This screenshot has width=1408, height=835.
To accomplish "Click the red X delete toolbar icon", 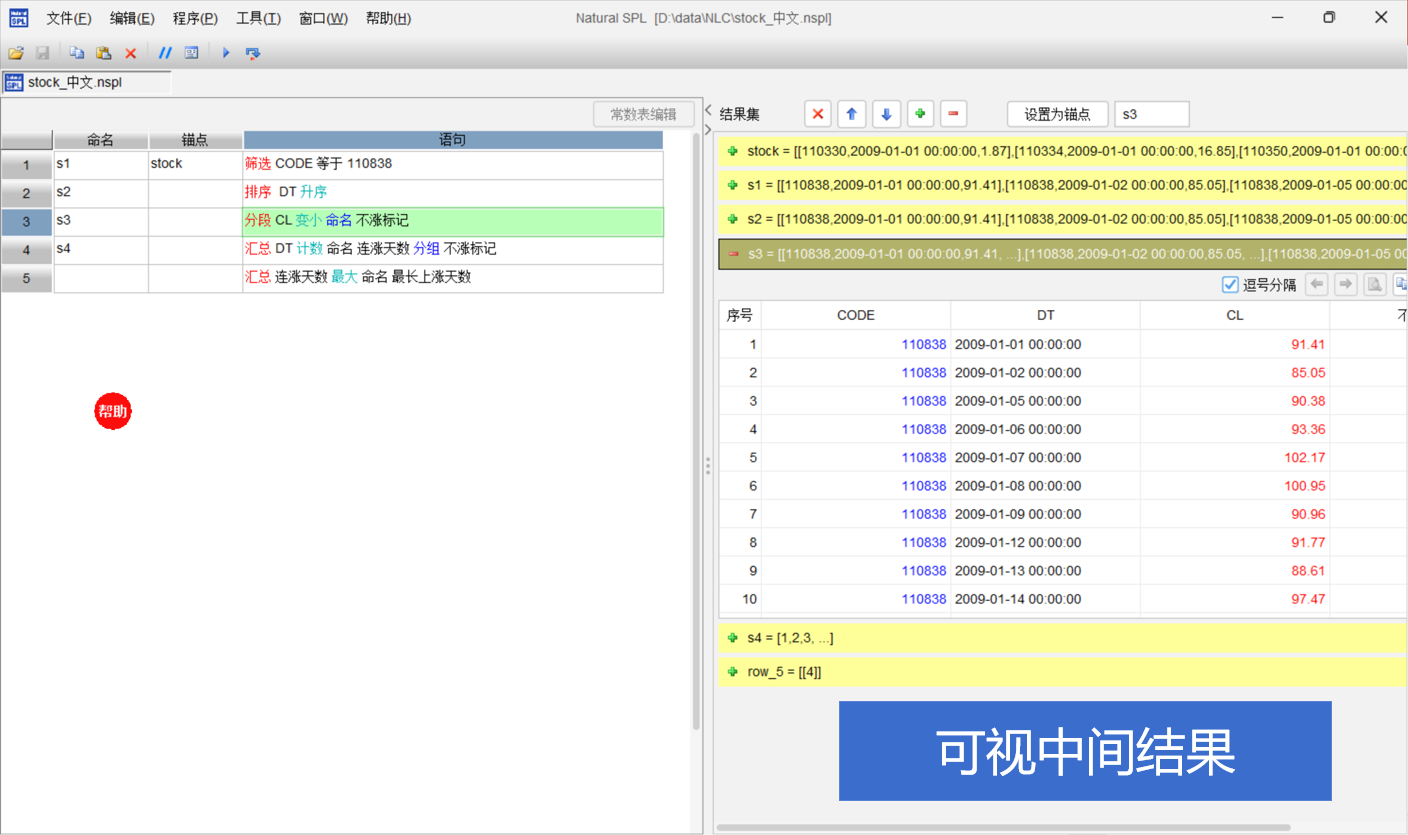I will (x=130, y=53).
